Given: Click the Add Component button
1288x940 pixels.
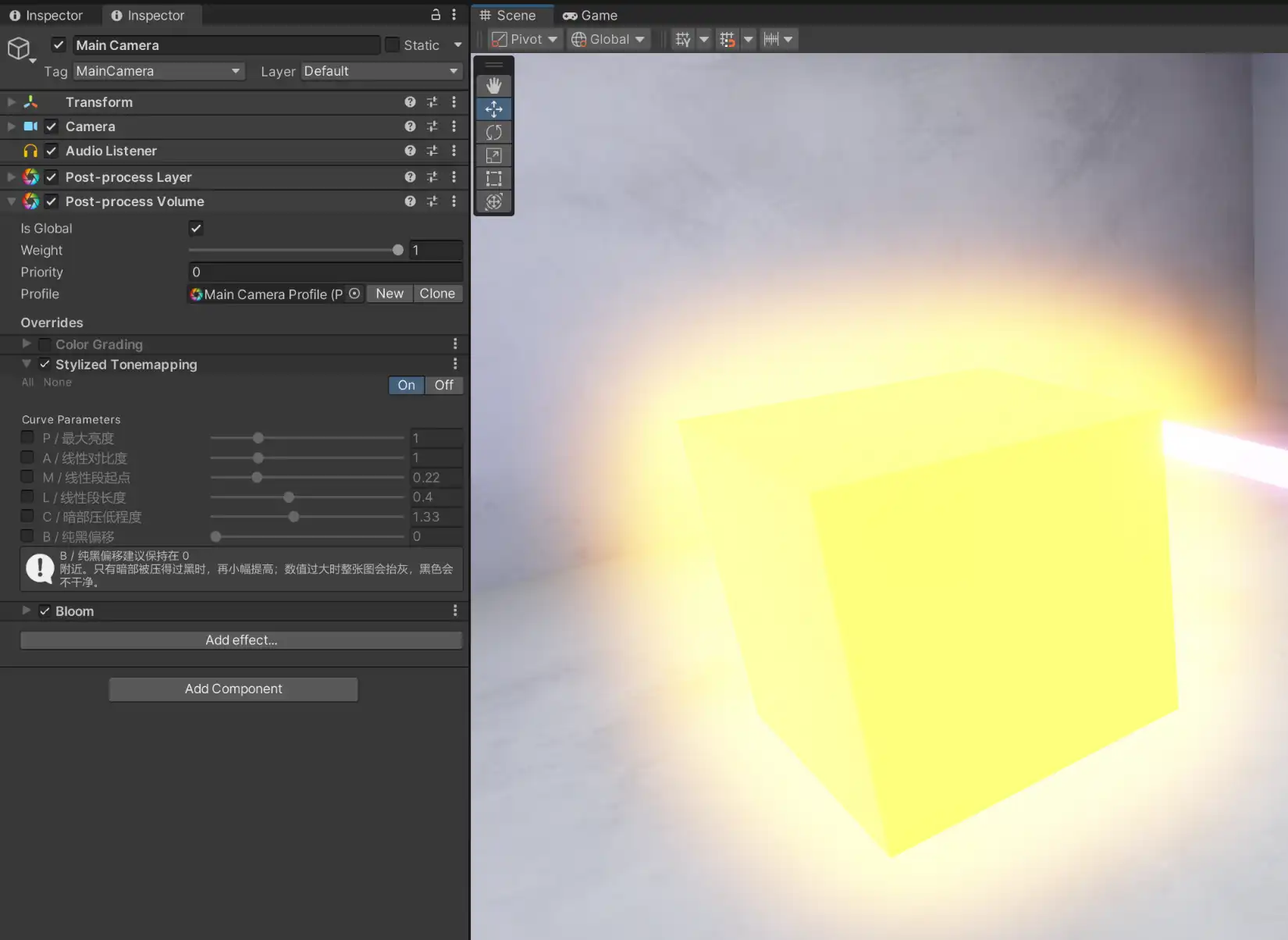Looking at the screenshot, I should (x=233, y=689).
